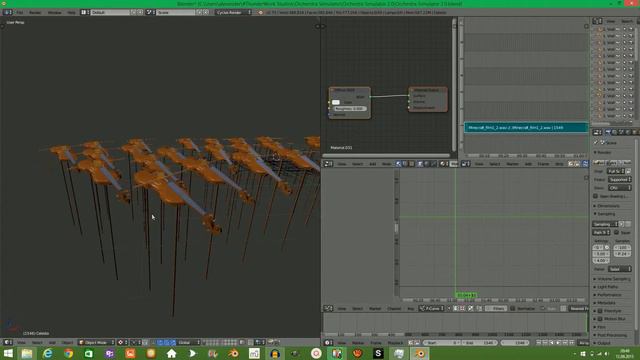
Task: Click the Filters button in graph editor
Action: (496, 309)
